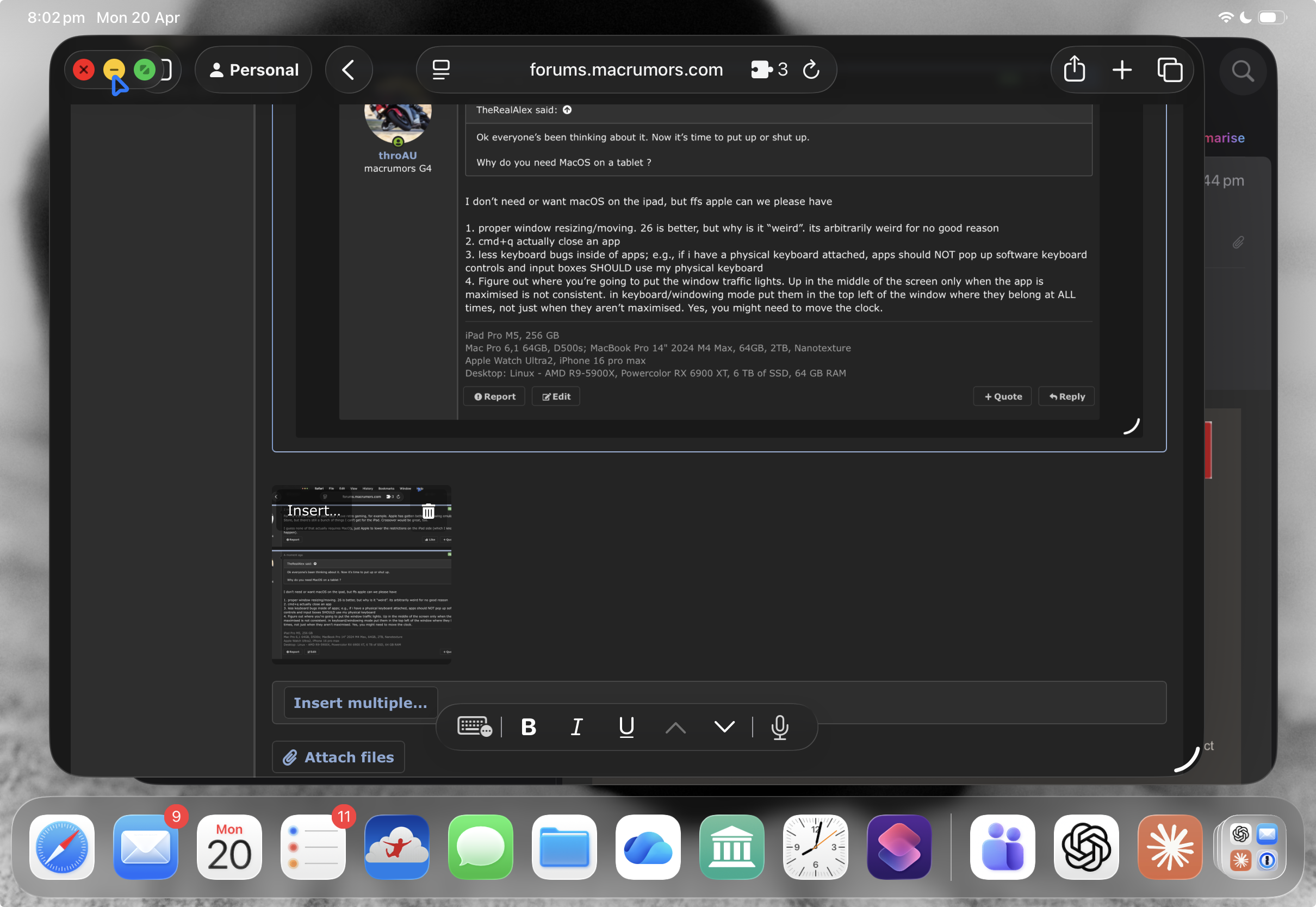1316x907 pixels.
Task: Toggle underline formatting in keyboard bar
Action: pos(626,727)
